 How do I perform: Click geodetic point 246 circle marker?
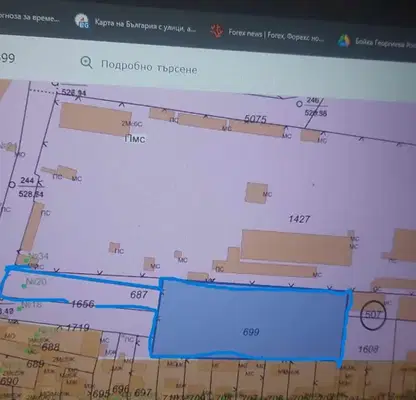pyautogui.click(x=299, y=104)
